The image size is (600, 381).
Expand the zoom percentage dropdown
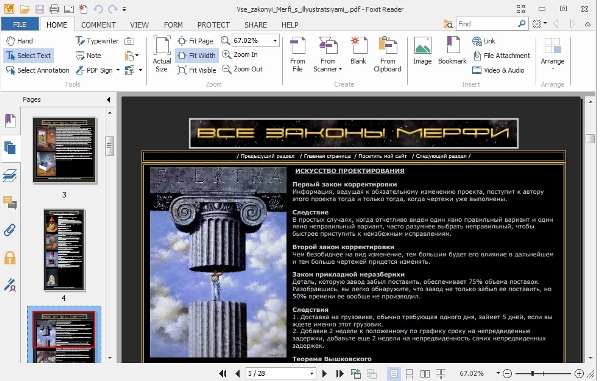275,41
